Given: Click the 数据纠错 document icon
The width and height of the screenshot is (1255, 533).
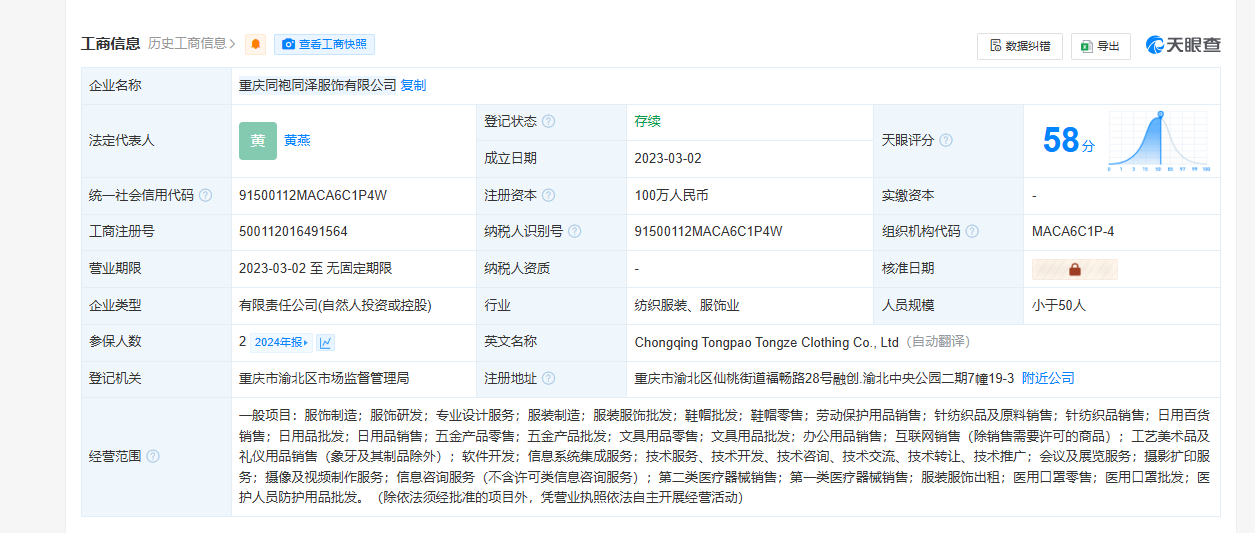Looking at the screenshot, I should click(995, 46).
